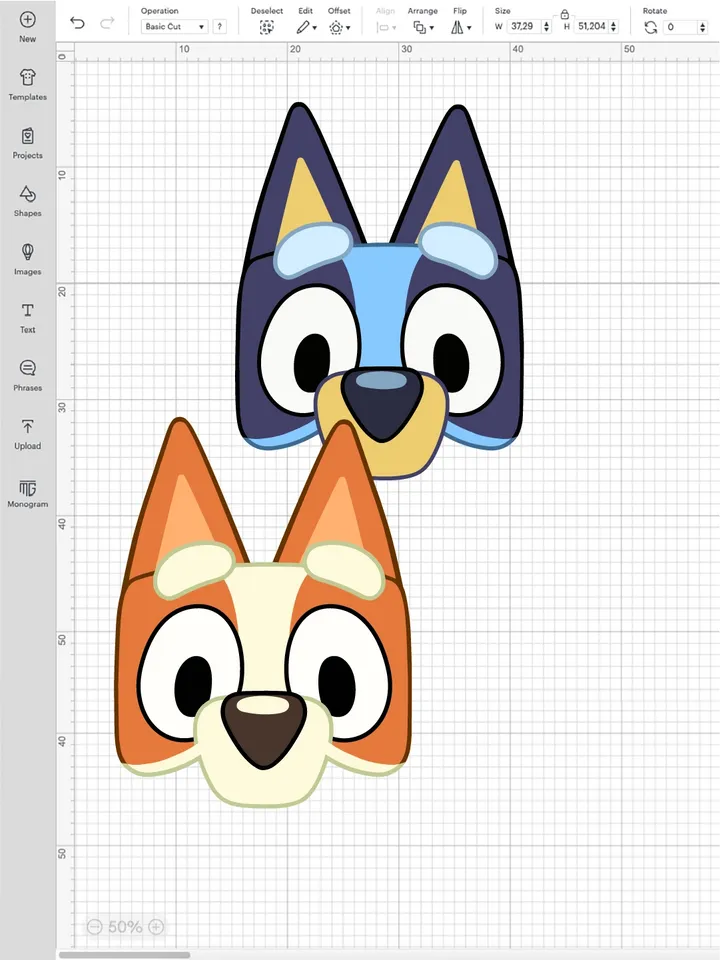Click the zoom out minus button

pyautogui.click(x=94, y=927)
